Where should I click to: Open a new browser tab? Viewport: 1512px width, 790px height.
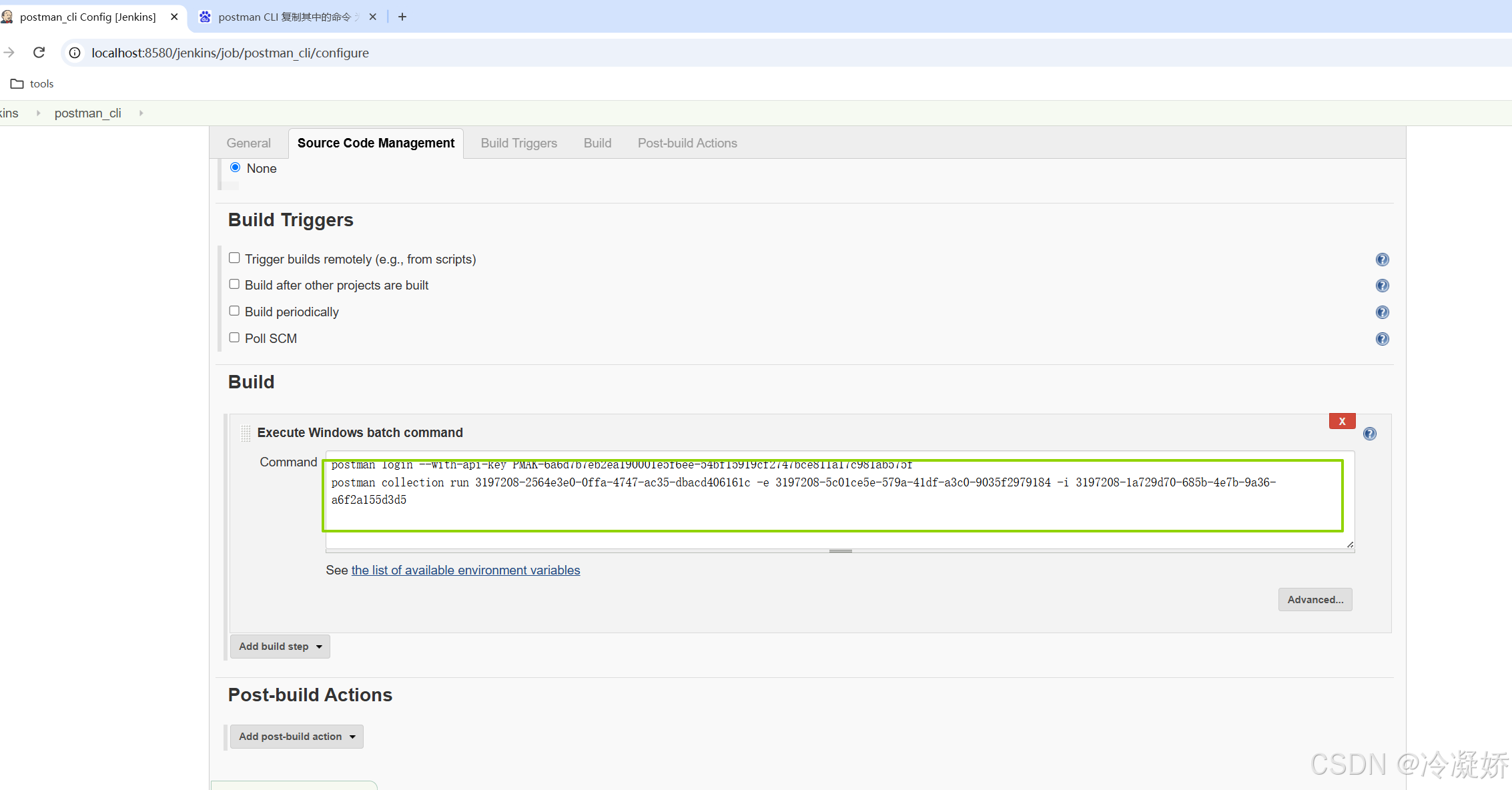[x=402, y=17]
